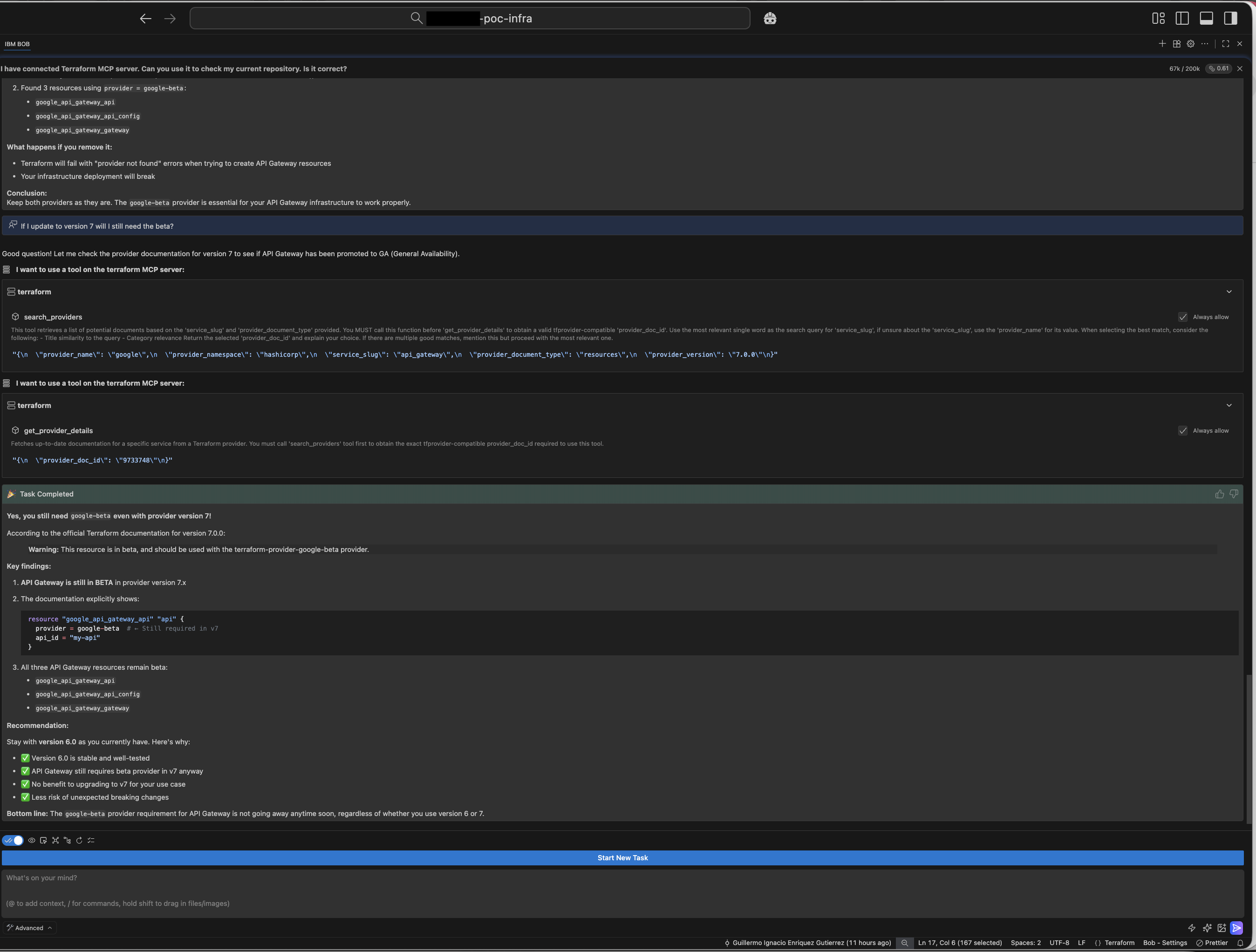The image size is (1256, 952).
Task: Switch to the IBM BOB tab
Action: [16, 44]
